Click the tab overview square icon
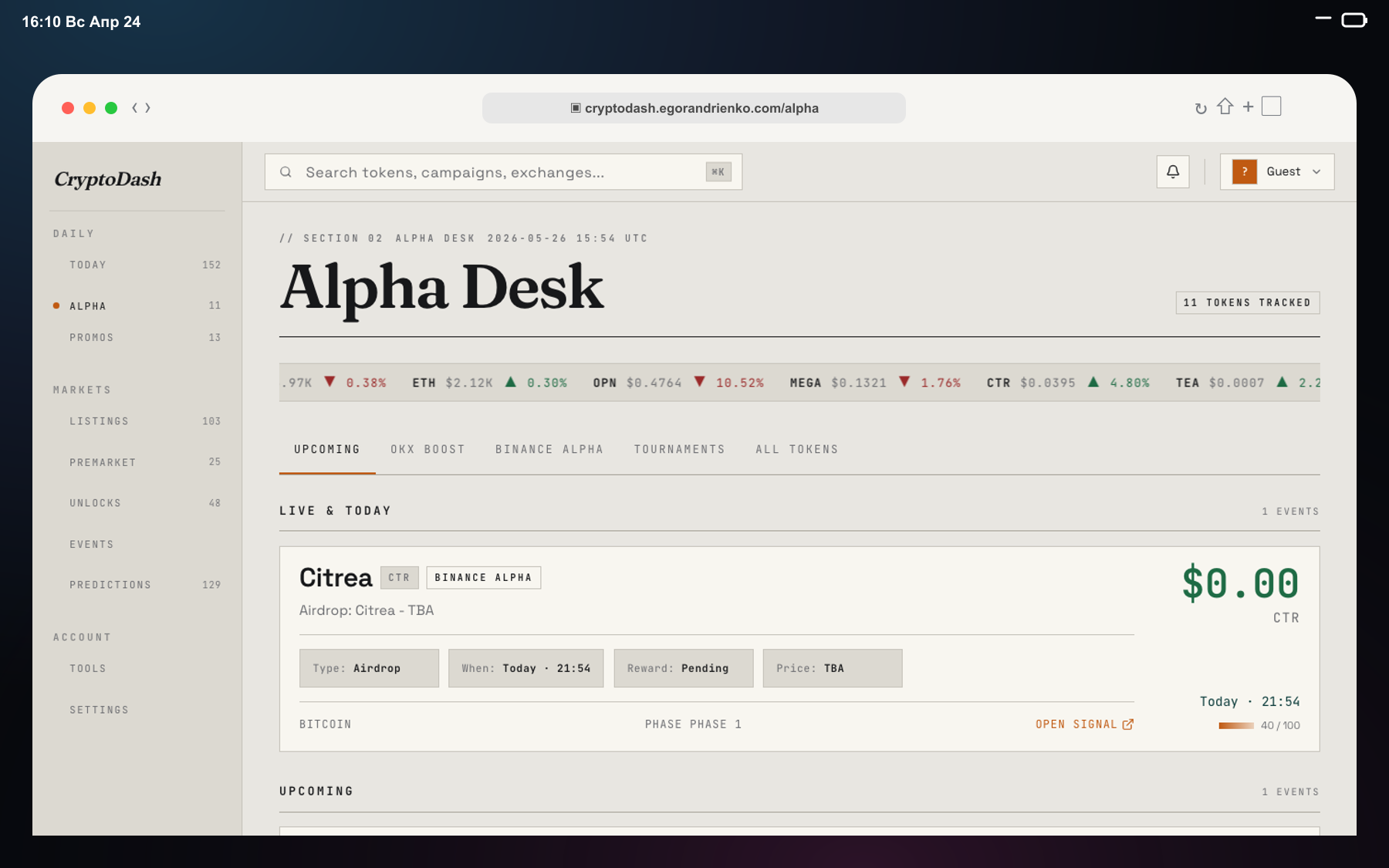Image resolution: width=1389 pixels, height=868 pixels. click(x=1272, y=106)
